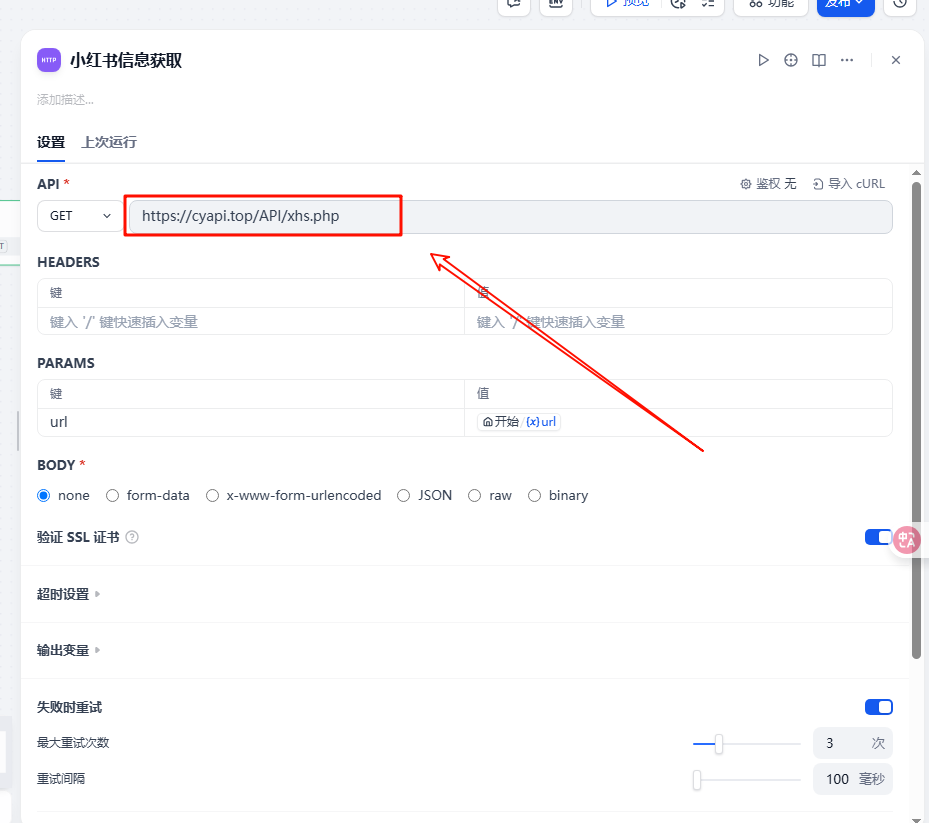Click the API URL input field
The image size is (929, 823).
point(510,216)
